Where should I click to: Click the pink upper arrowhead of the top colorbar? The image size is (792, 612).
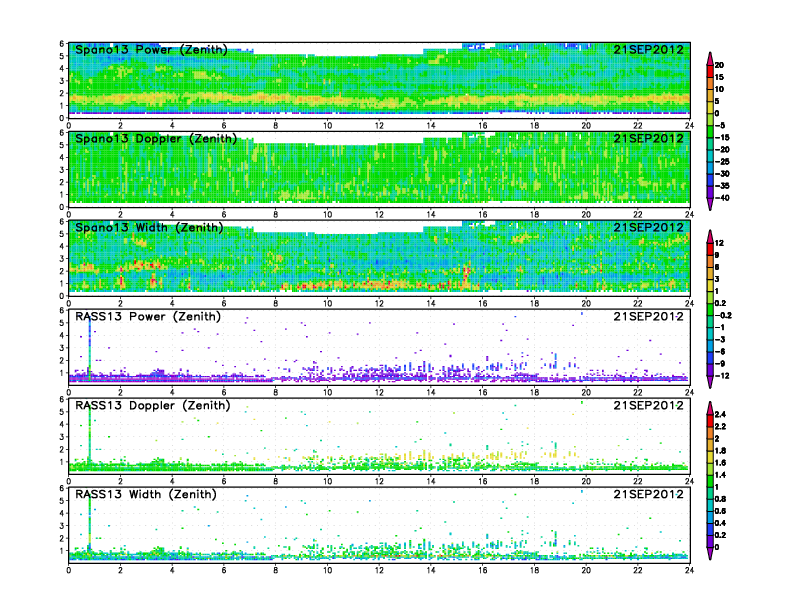point(710,59)
